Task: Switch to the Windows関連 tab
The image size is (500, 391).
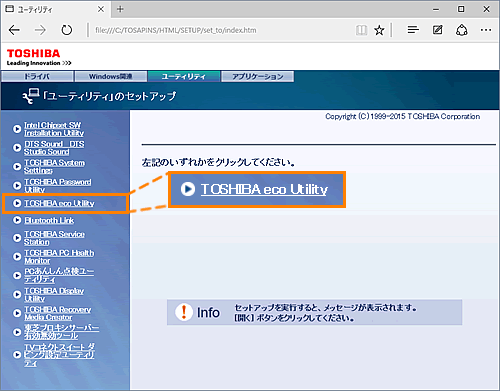Action: [x=111, y=76]
